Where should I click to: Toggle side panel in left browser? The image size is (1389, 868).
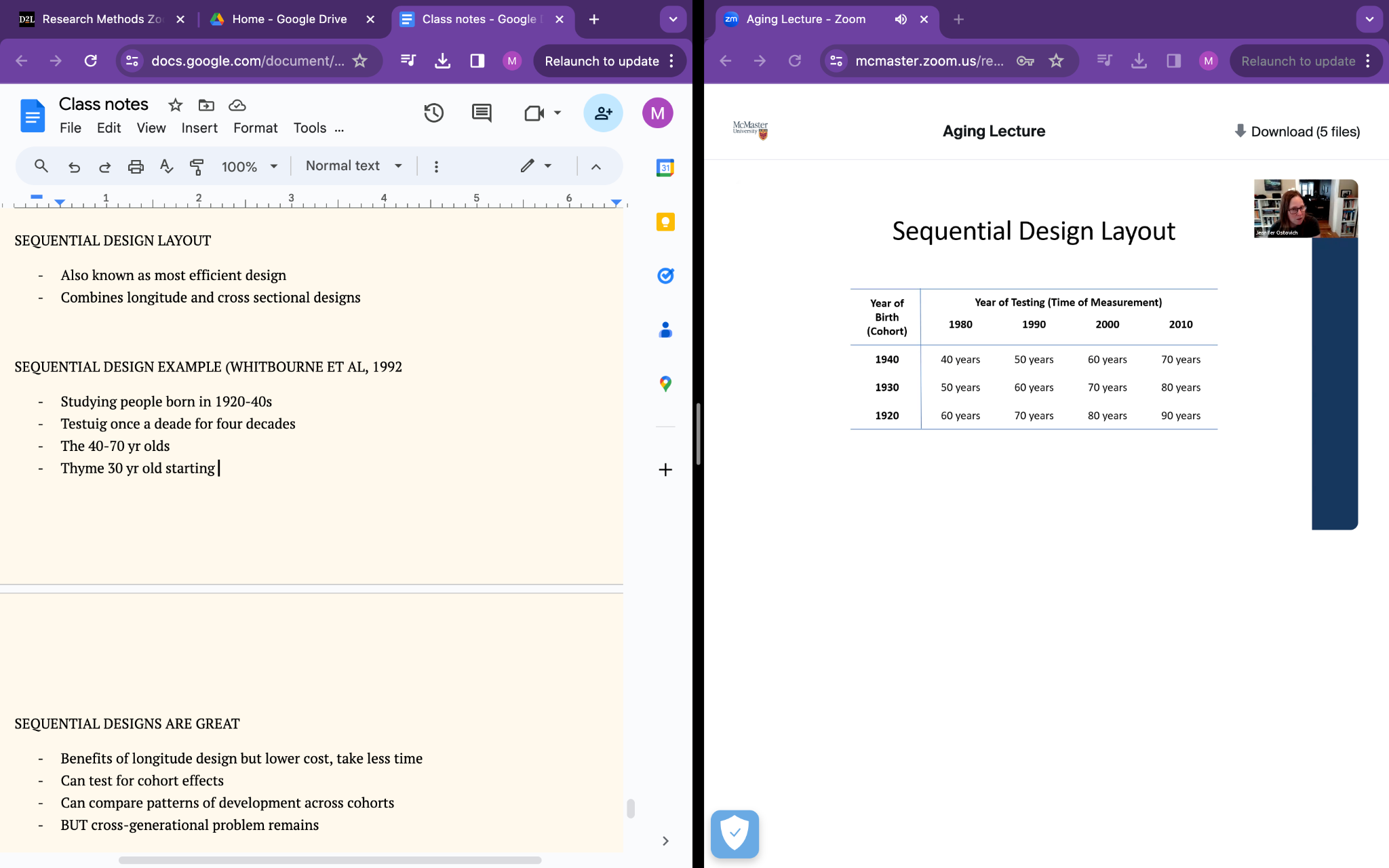[x=477, y=61]
